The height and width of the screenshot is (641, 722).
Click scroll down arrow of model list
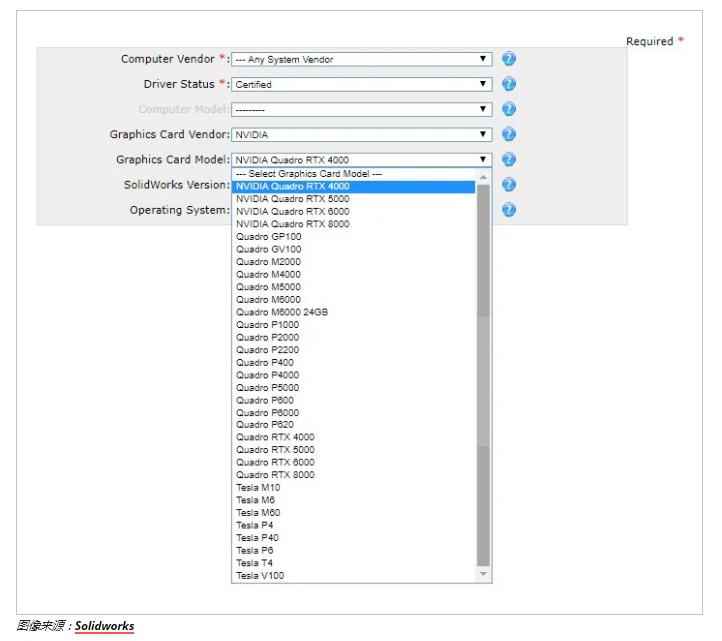(x=484, y=575)
